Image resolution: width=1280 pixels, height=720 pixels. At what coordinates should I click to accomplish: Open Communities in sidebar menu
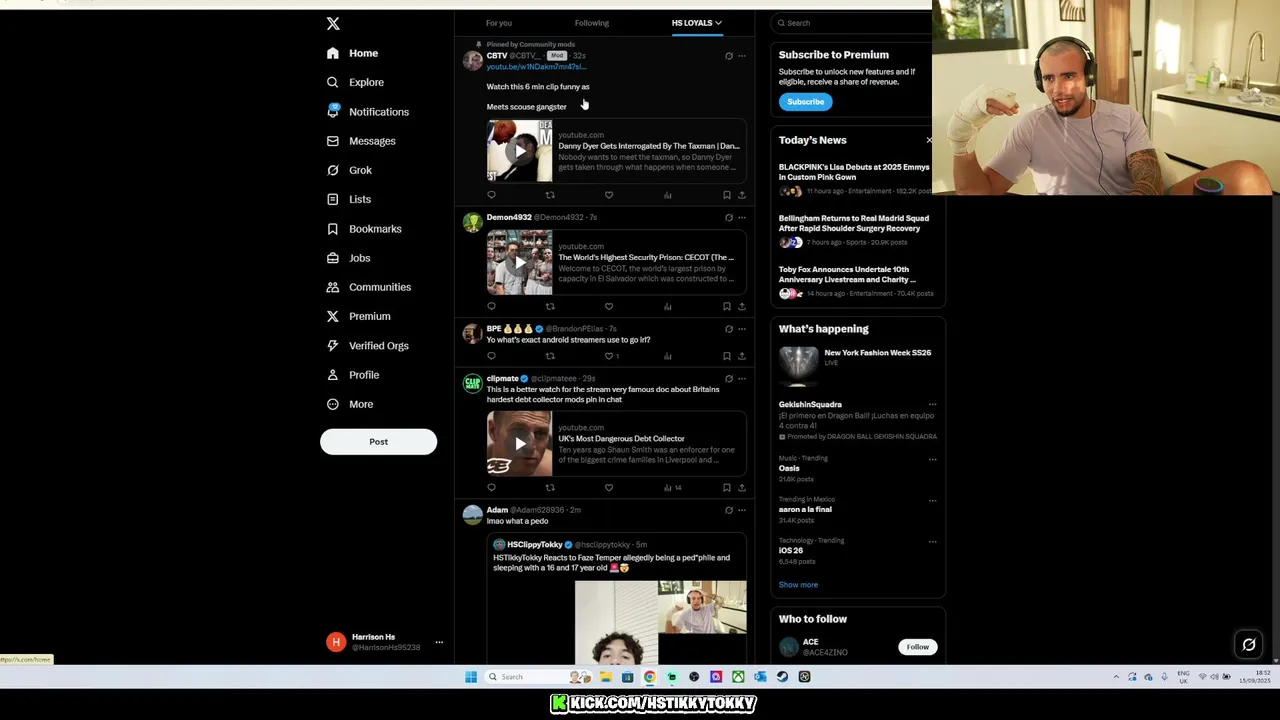coord(380,287)
